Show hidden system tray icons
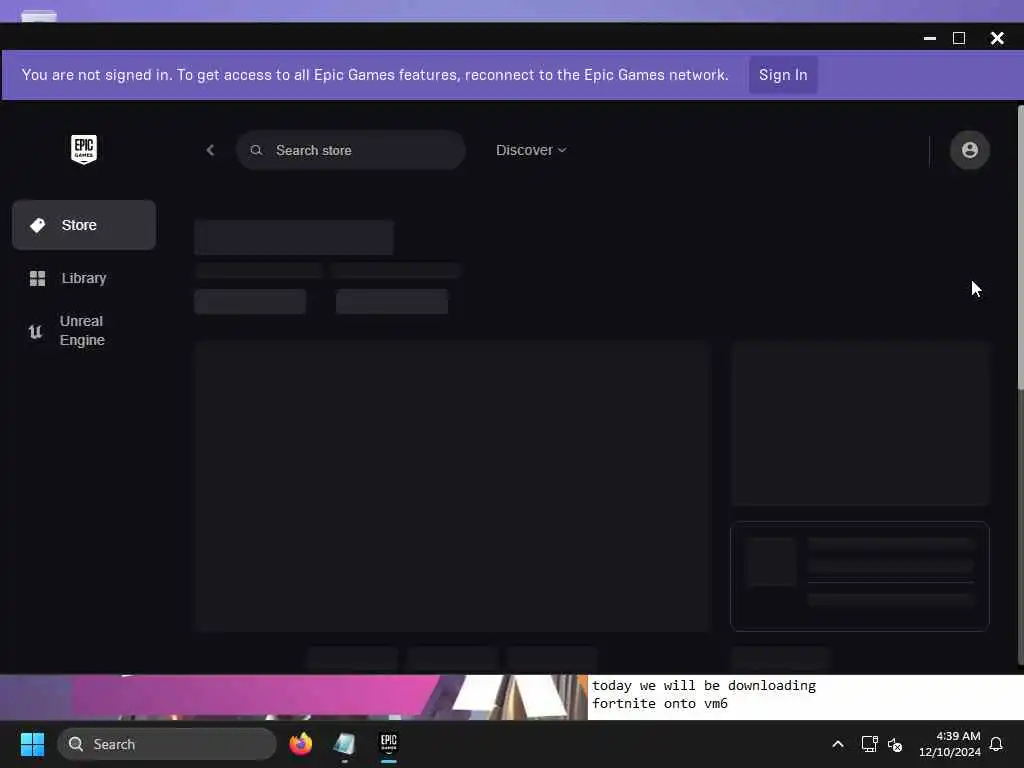Viewport: 1024px width, 768px height. tap(838, 744)
